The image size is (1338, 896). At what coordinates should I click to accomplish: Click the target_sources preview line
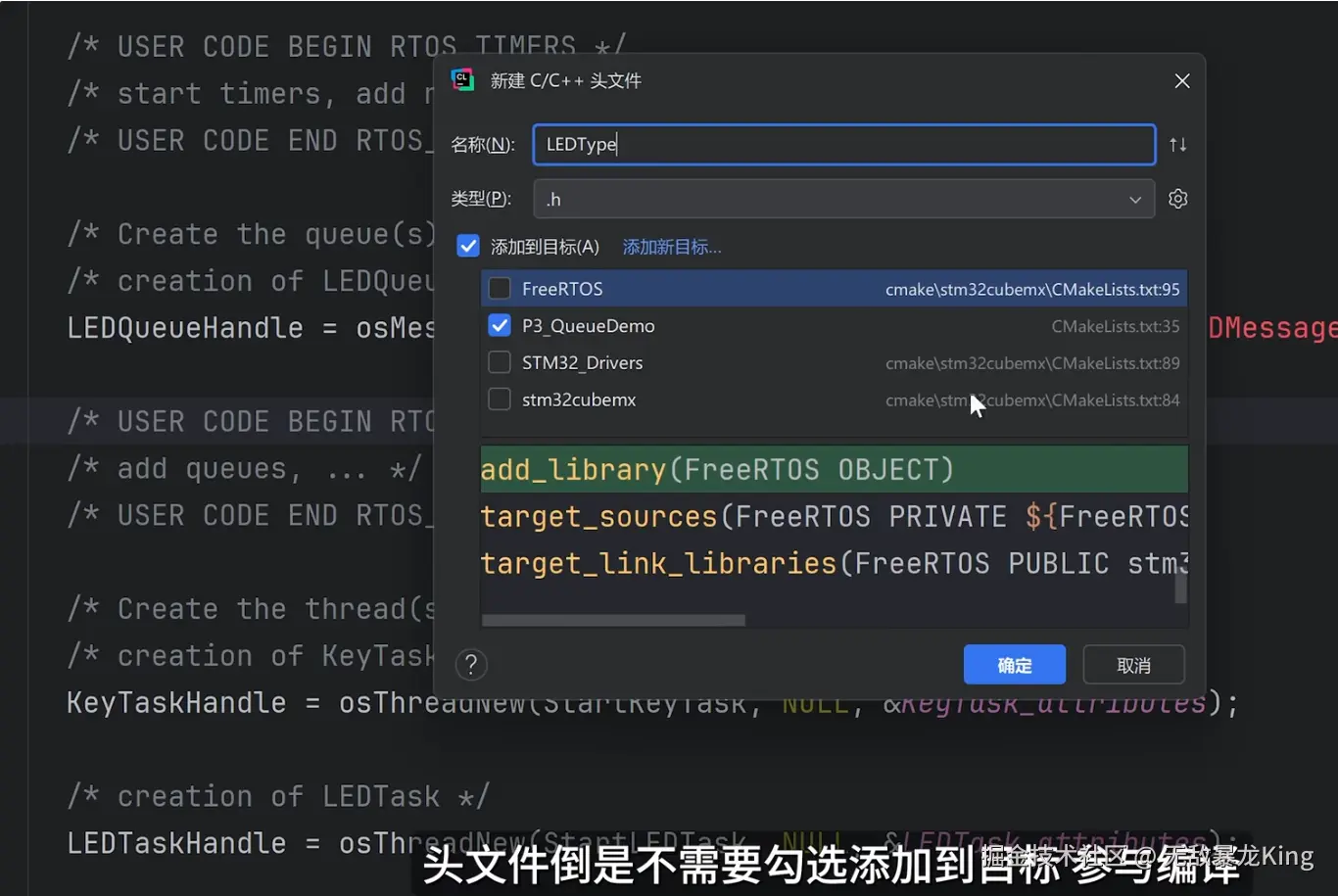pos(834,517)
